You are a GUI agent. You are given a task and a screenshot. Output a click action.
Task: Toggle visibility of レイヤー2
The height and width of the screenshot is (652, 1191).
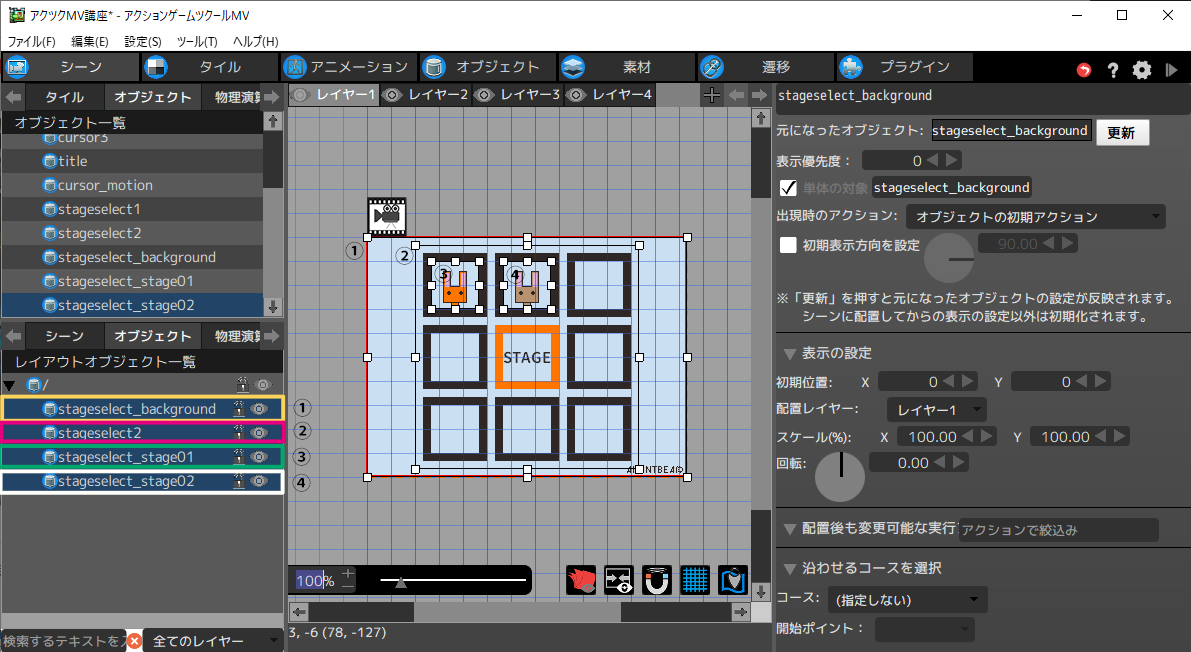point(393,95)
